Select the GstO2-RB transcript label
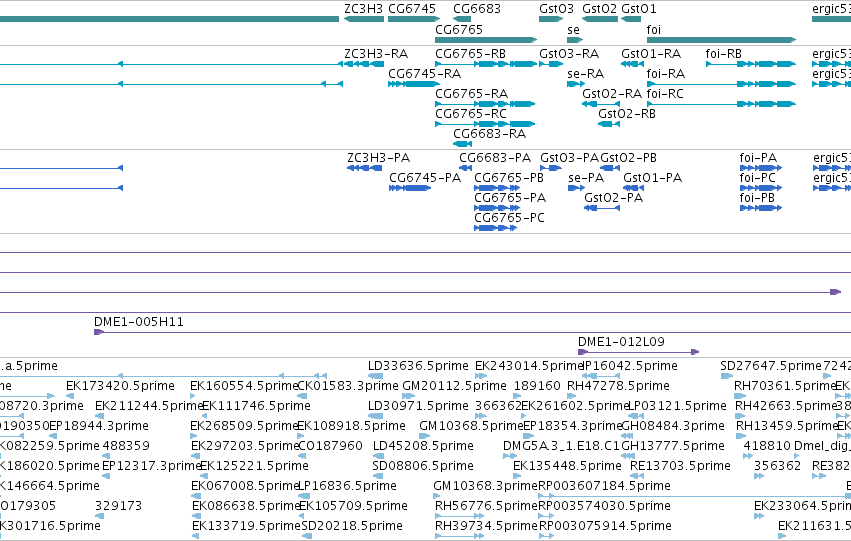 tap(627, 114)
